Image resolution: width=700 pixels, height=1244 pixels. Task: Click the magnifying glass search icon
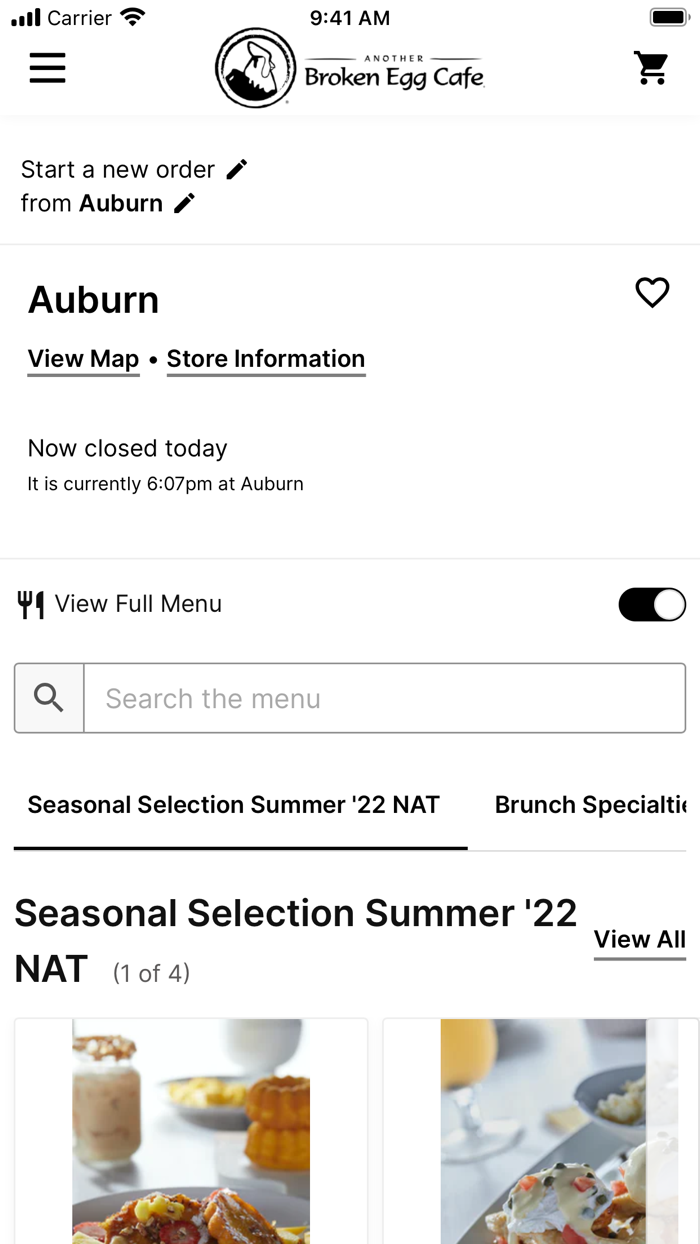click(48, 698)
